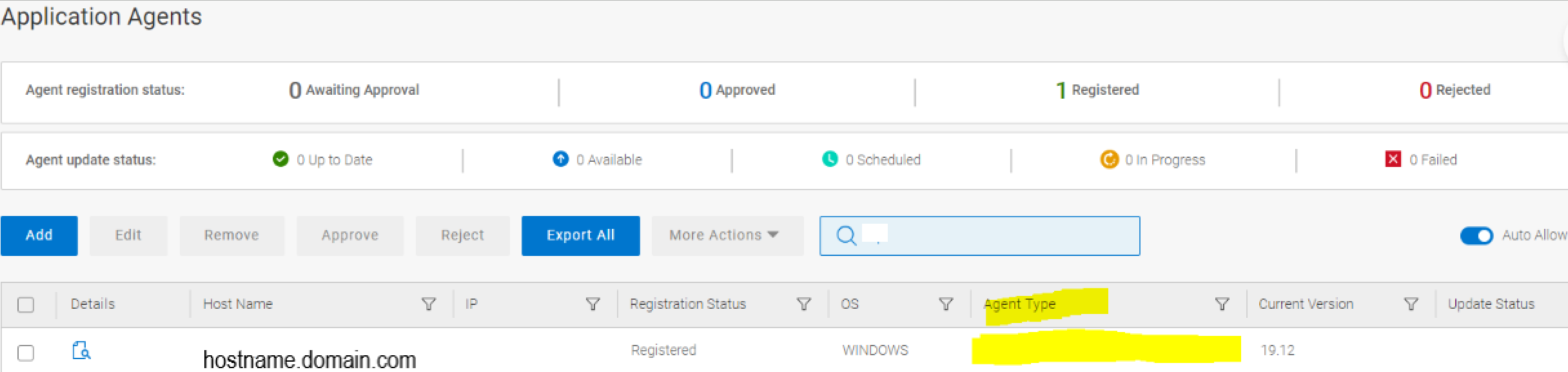Viewport: 1568px width, 372px height.
Task: Click the green Up to Date status icon
Action: [x=280, y=159]
